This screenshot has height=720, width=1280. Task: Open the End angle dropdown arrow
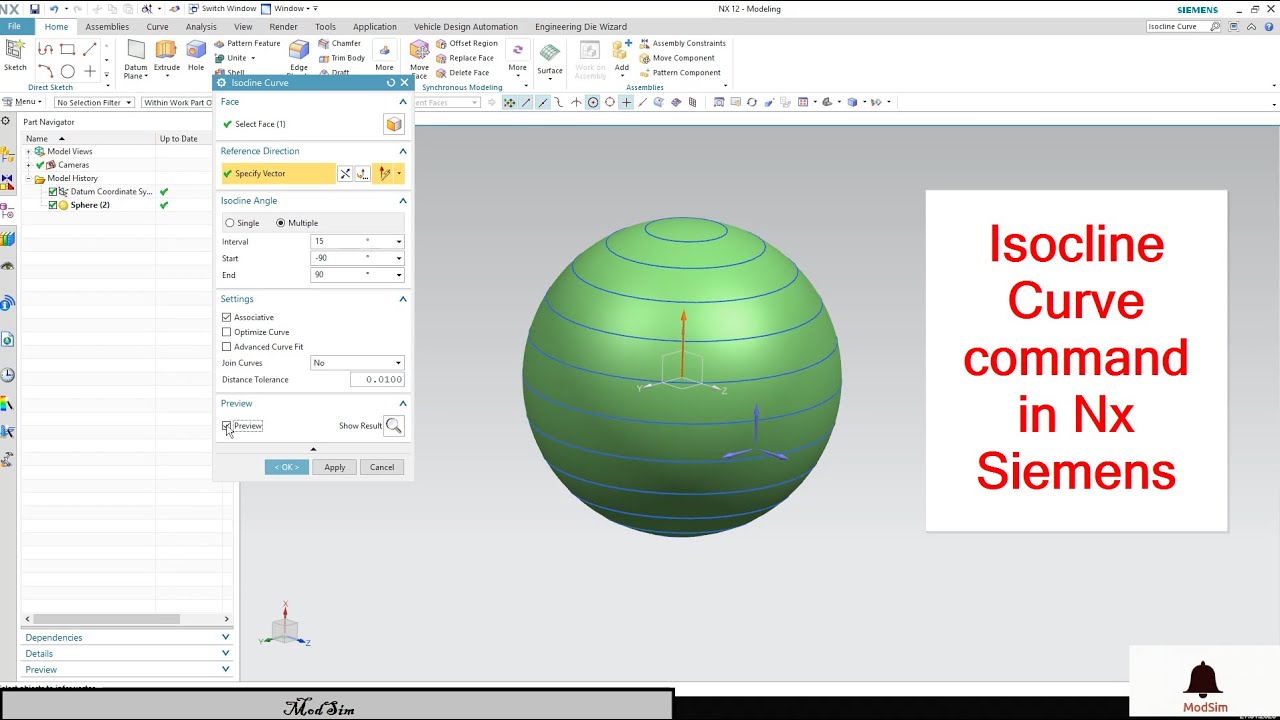click(x=398, y=275)
